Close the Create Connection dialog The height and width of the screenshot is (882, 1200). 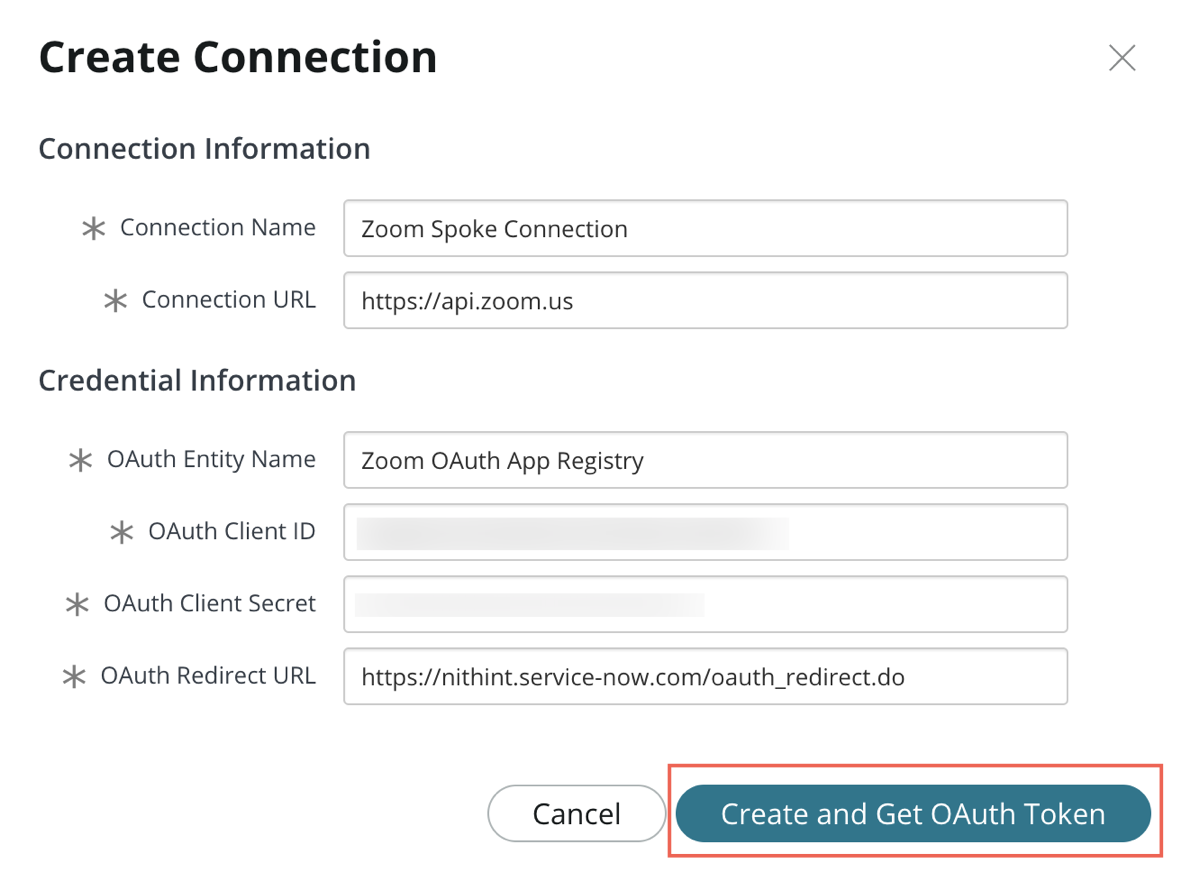coord(1122,58)
